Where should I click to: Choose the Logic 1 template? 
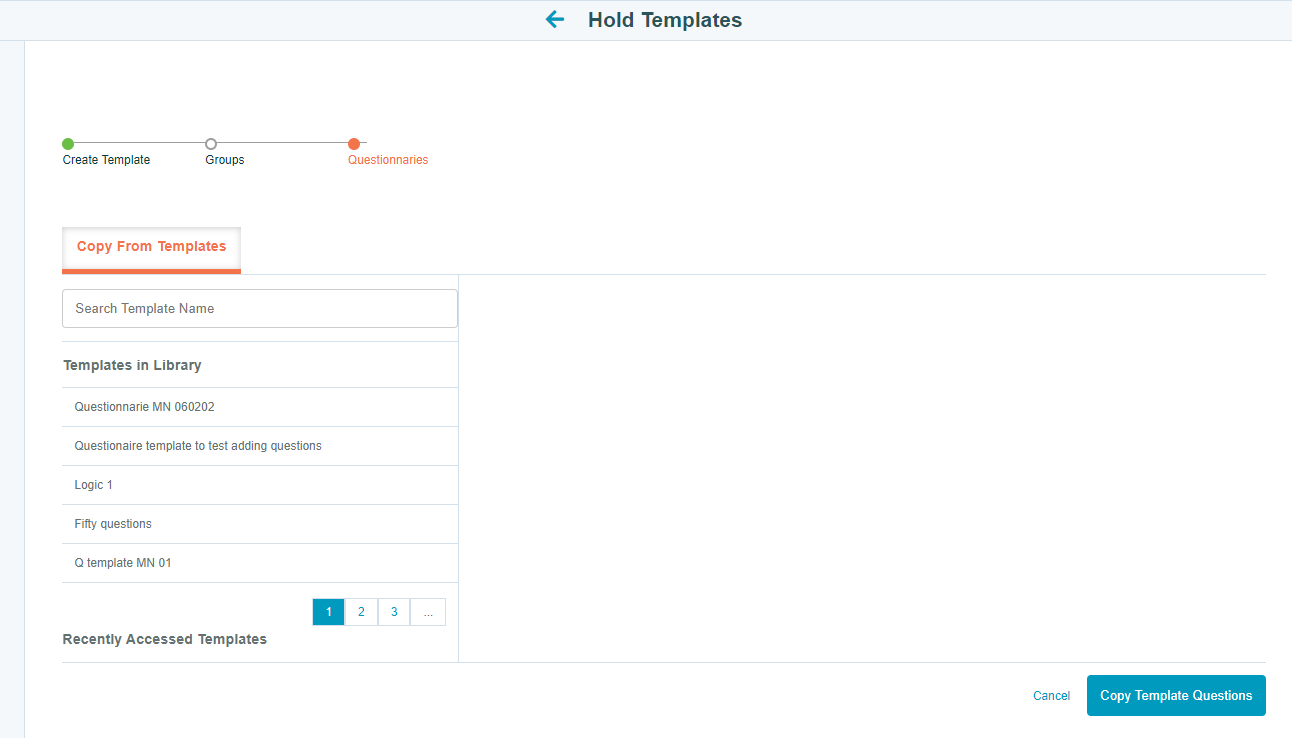(x=260, y=485)
